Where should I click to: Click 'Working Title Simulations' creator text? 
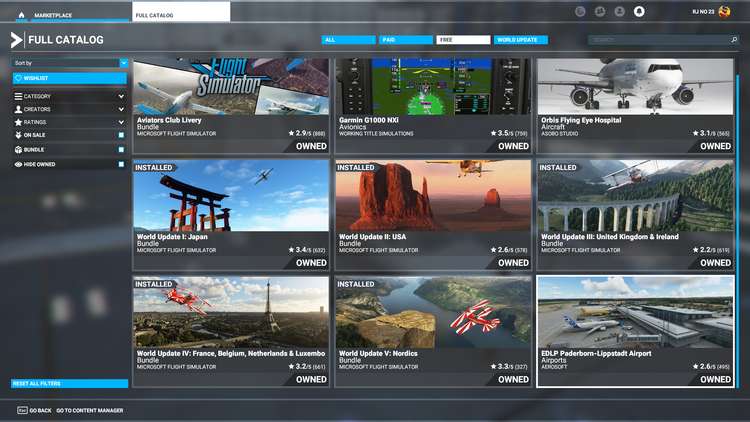pyautogui.click(x=376, y=134)
